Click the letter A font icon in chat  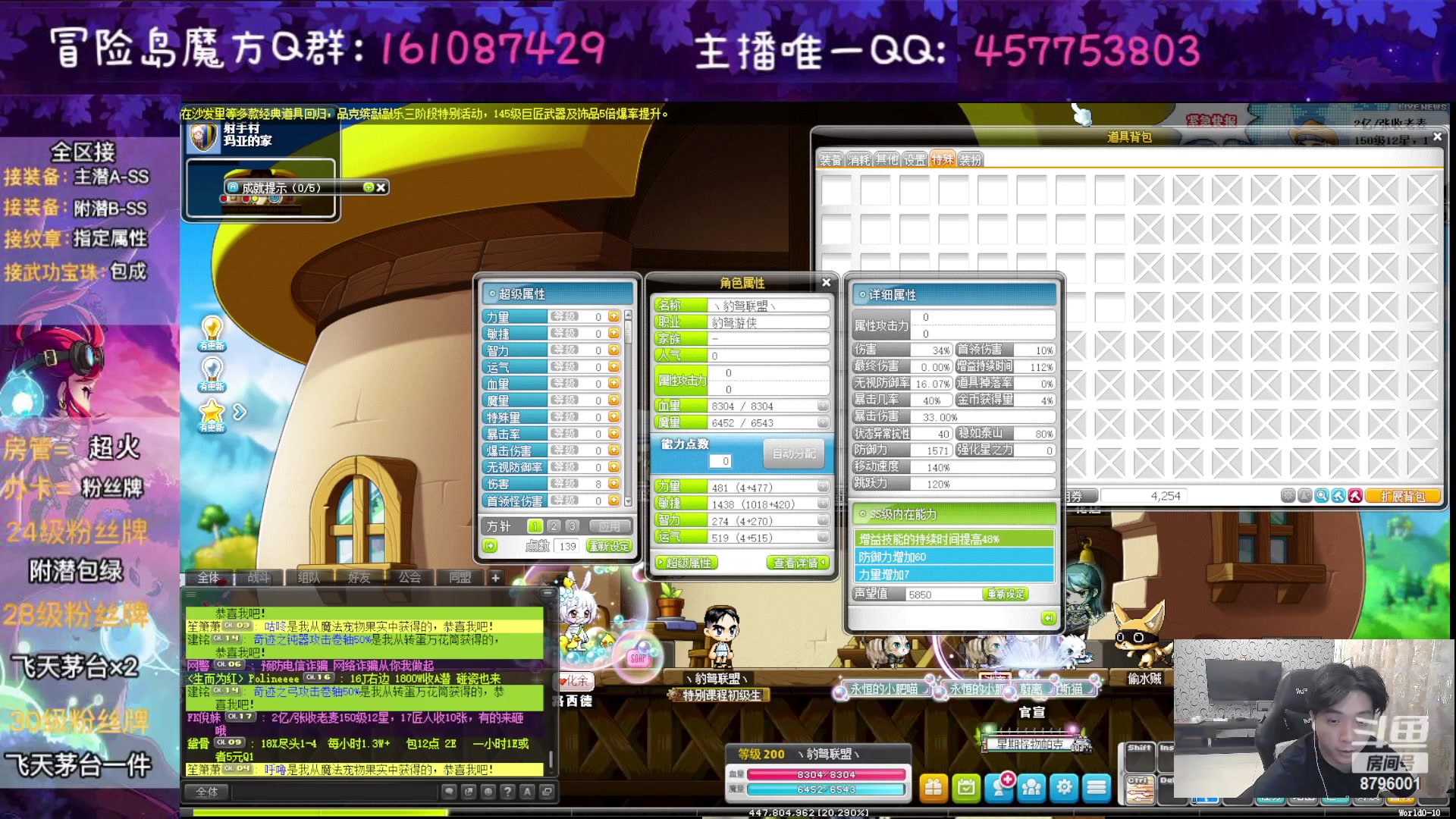tap(528, 792)
